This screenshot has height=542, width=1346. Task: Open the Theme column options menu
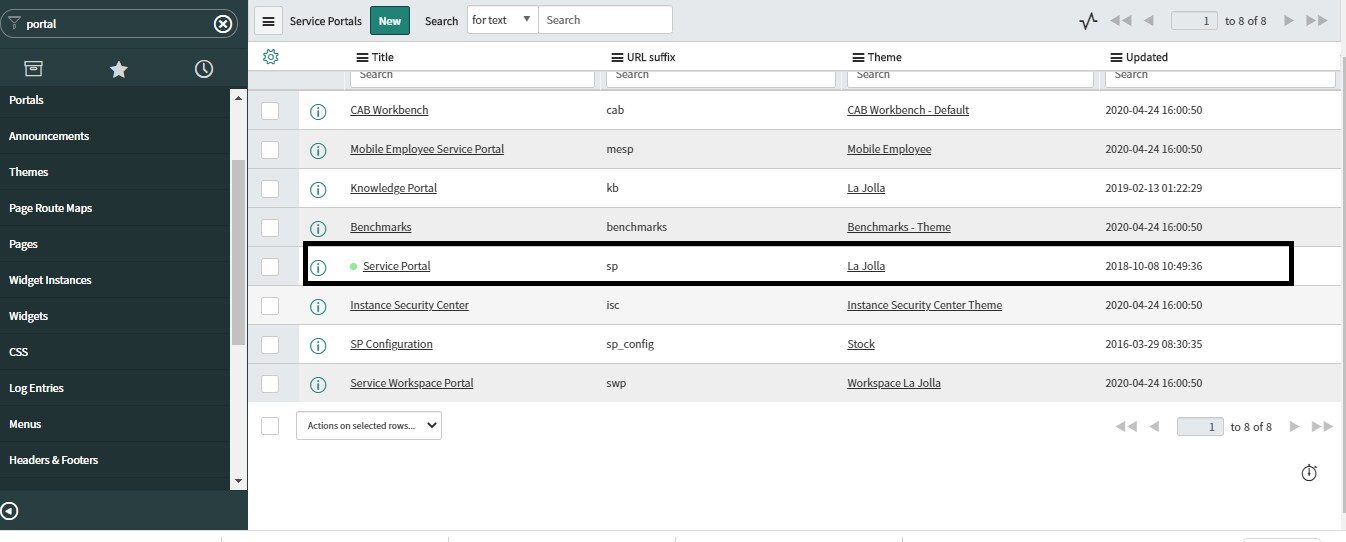tap(858, 57)
